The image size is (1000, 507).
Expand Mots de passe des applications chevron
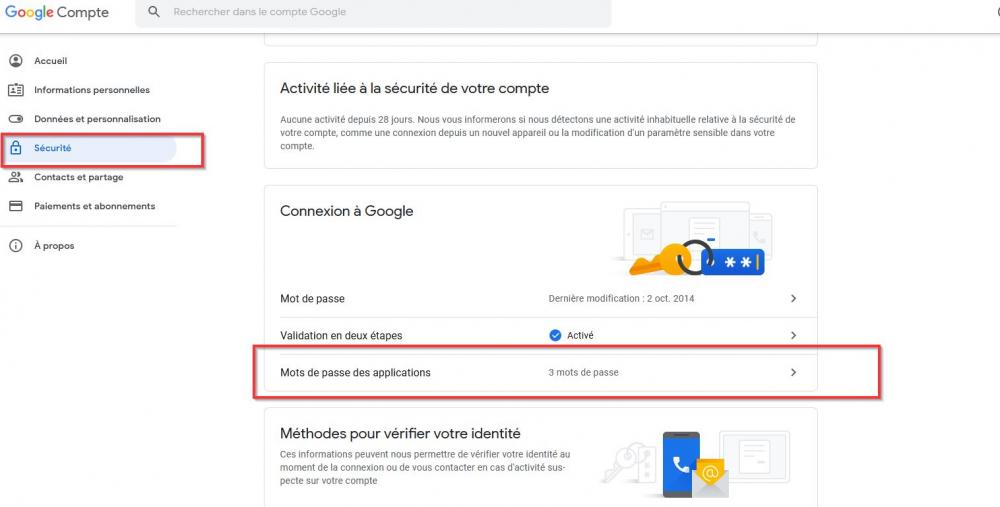coord(793,372)
